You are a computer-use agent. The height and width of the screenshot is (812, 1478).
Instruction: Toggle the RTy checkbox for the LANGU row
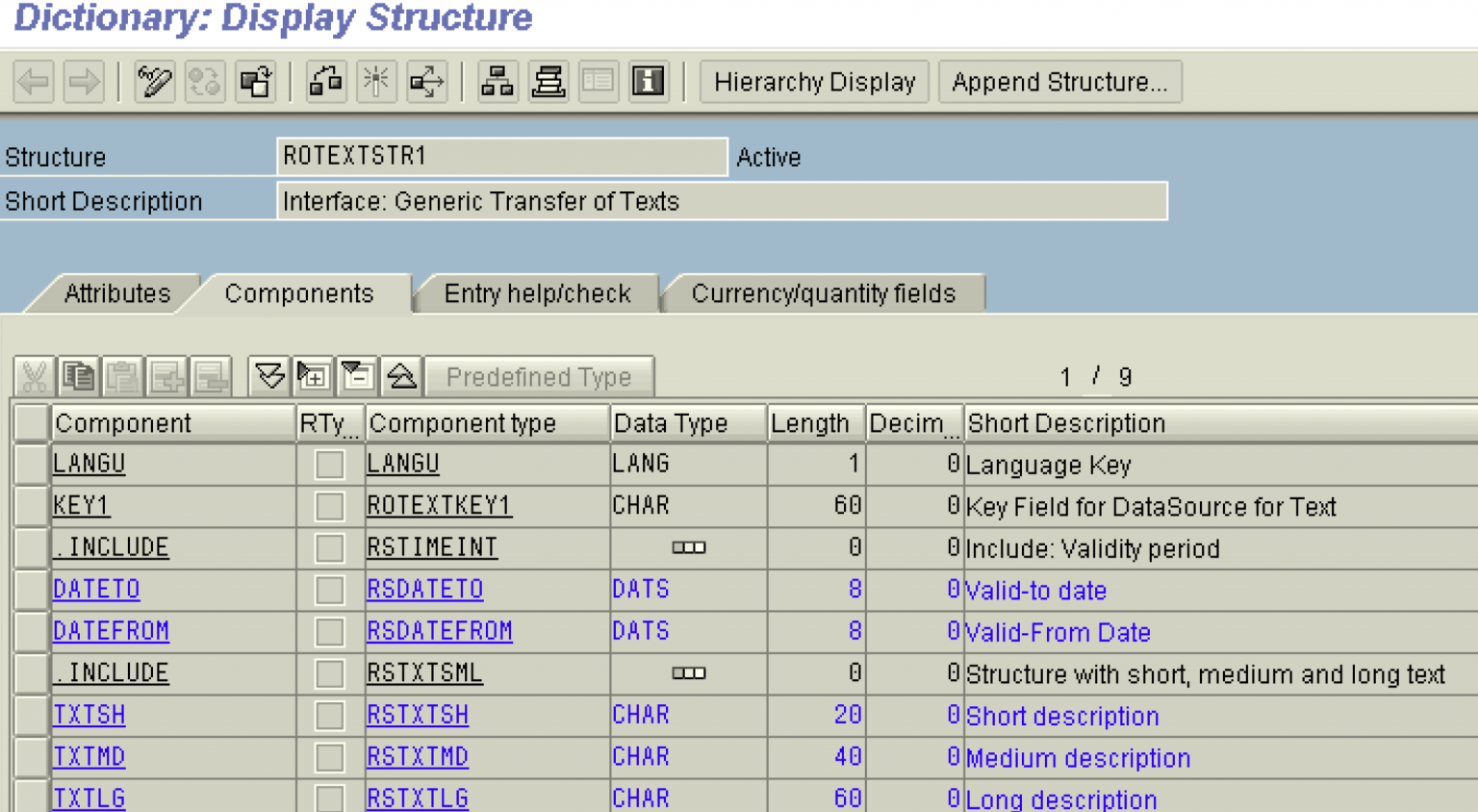tap(328, 465)
